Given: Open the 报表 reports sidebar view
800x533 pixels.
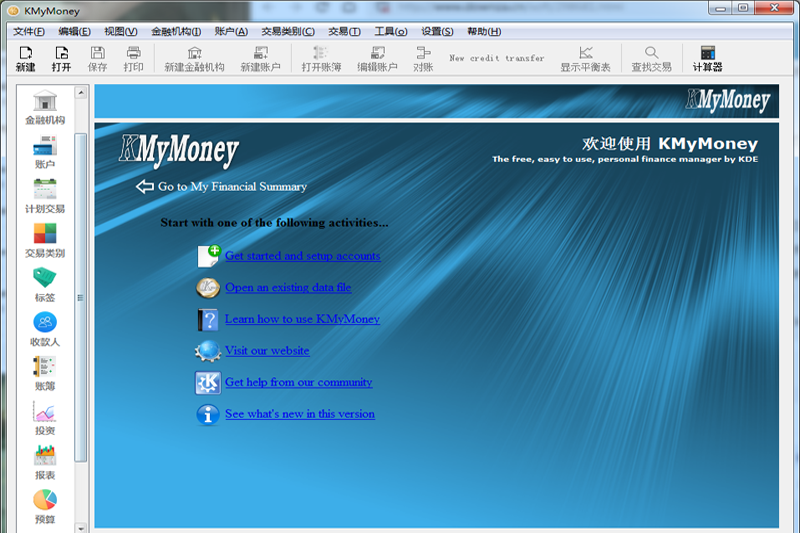Looking at the screenshot, I should tap(45, 461).
